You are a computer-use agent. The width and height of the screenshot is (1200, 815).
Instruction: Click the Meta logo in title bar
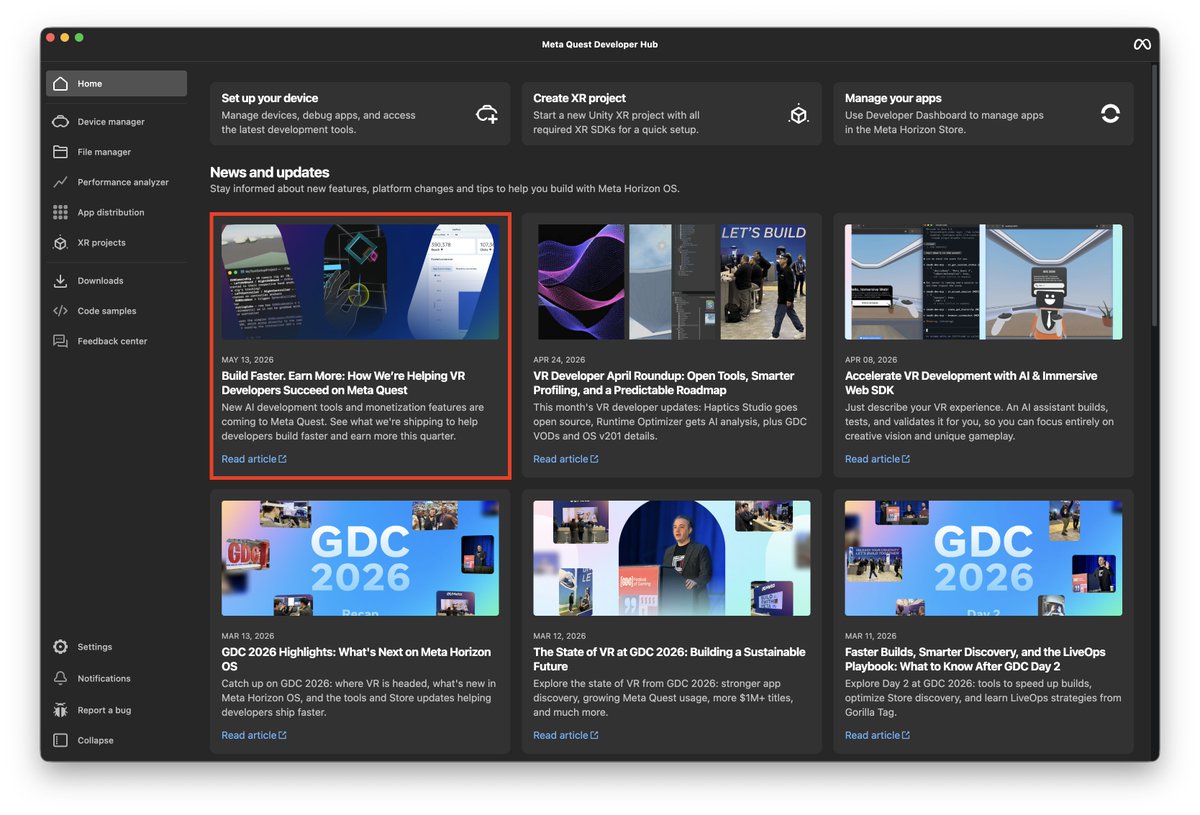click(1142, 44)
